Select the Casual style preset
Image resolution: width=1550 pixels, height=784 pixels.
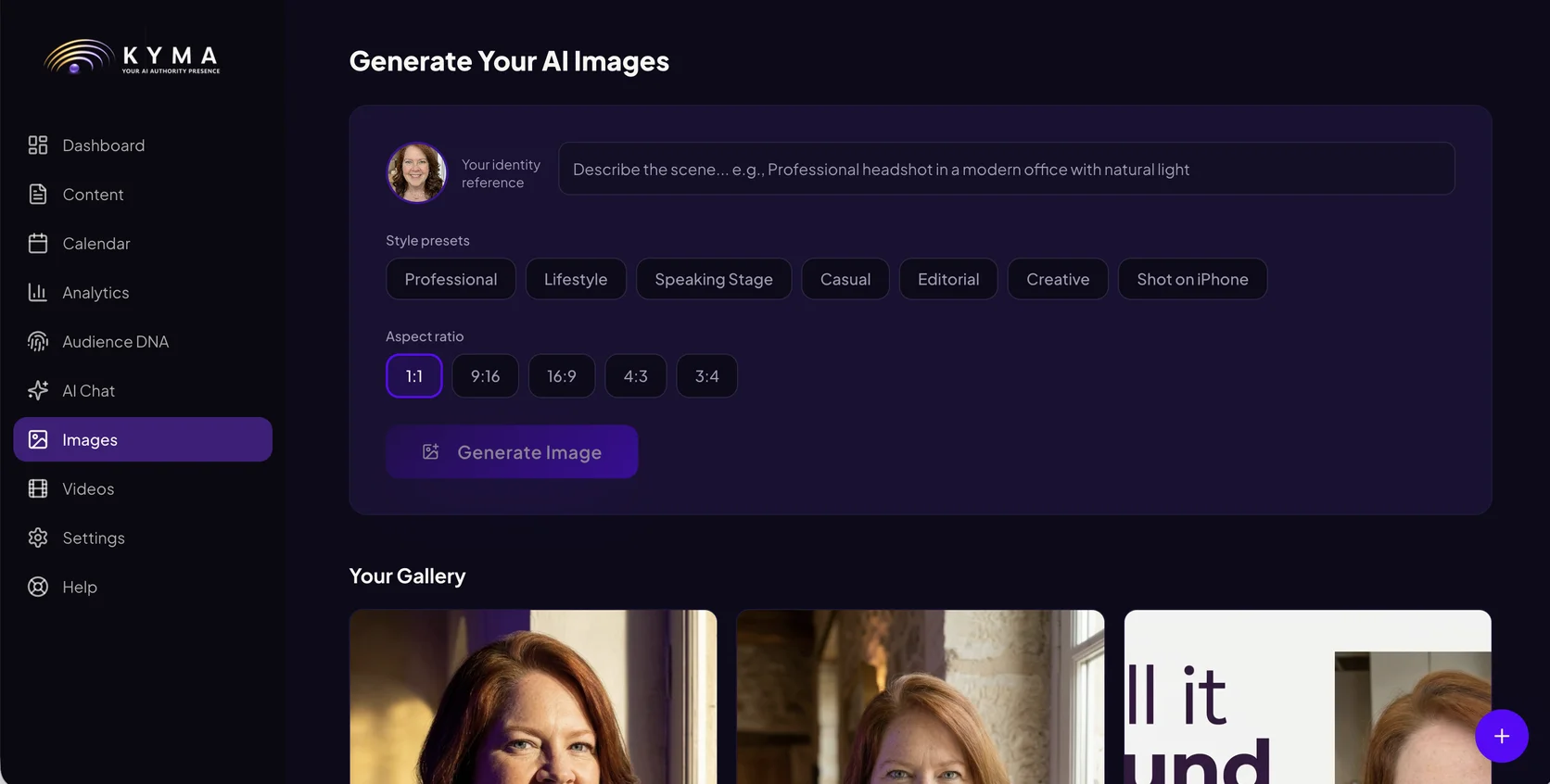point(845,279)
